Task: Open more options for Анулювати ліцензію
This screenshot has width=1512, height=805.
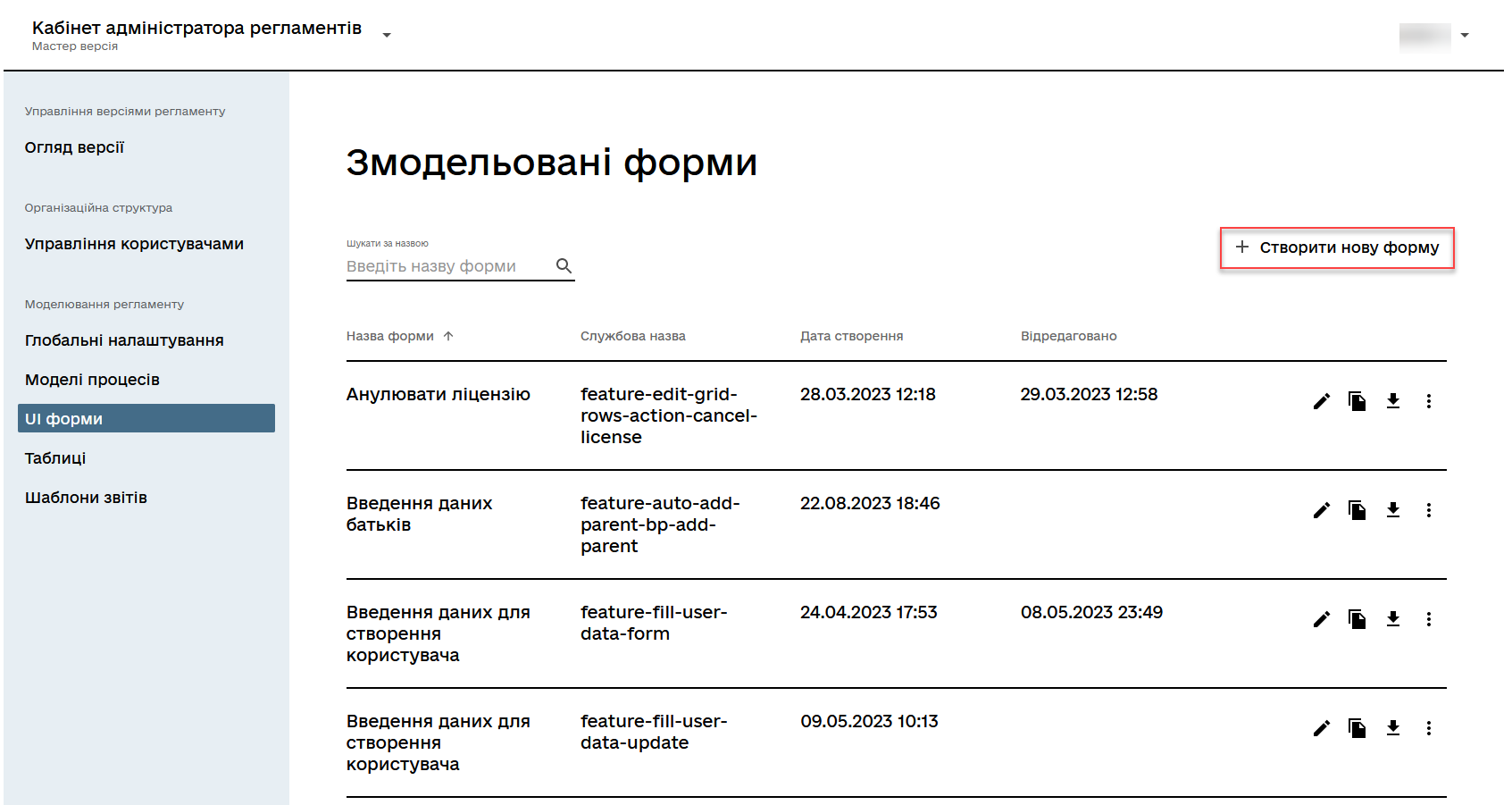Action: 1429,401
